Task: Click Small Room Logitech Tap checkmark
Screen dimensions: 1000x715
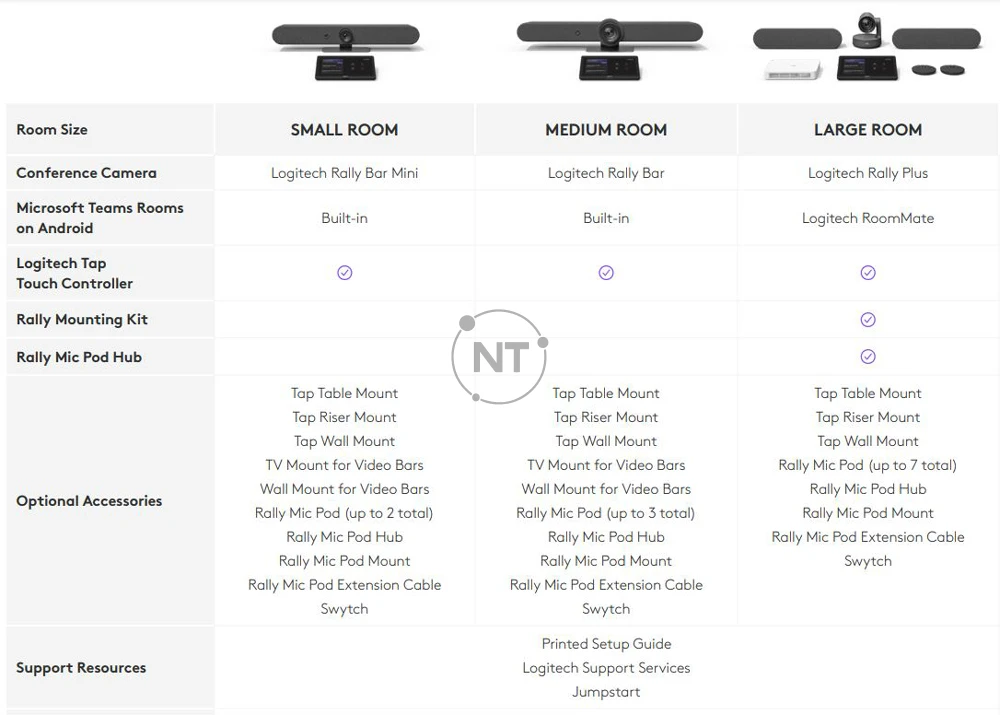Action: tap(345, 273)
